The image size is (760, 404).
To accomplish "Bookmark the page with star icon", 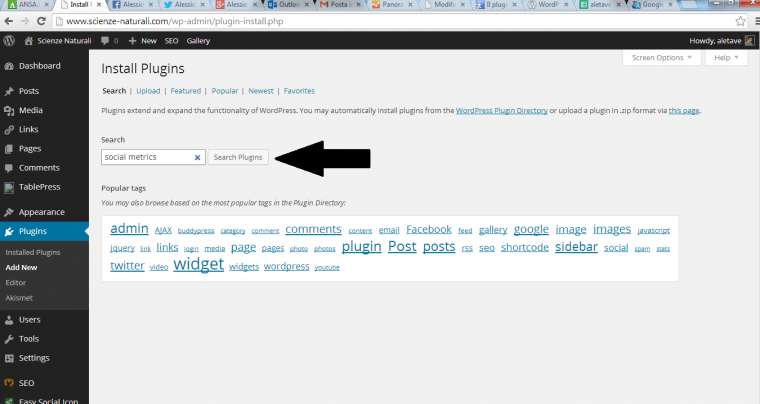I will point(740,21).
